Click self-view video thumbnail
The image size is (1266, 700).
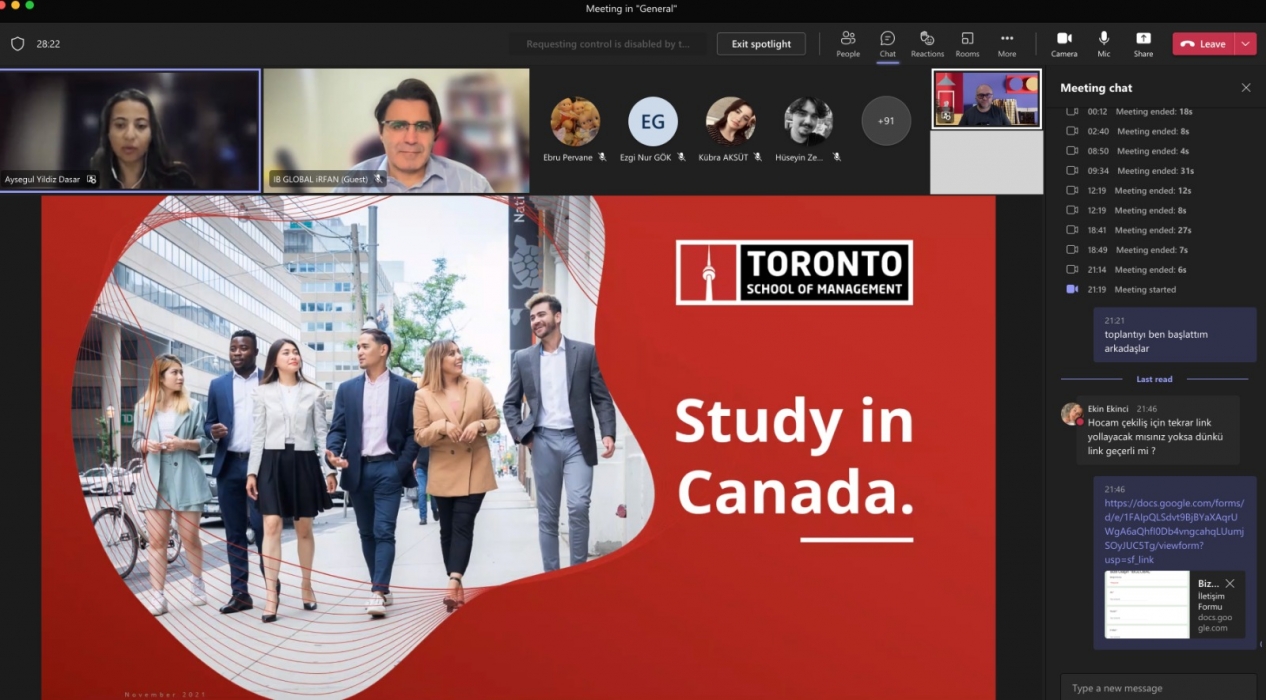(x=986, y=99)
